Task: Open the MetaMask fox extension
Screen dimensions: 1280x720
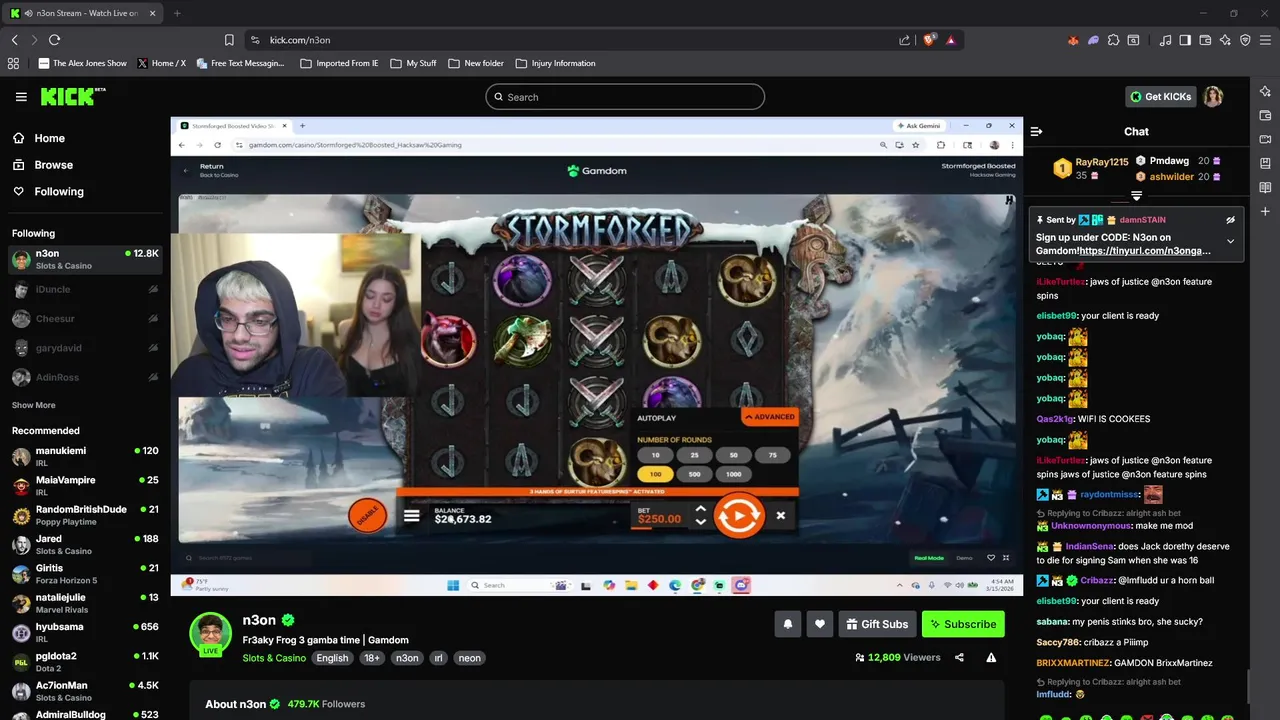Action: click(x=1073, y=40)
